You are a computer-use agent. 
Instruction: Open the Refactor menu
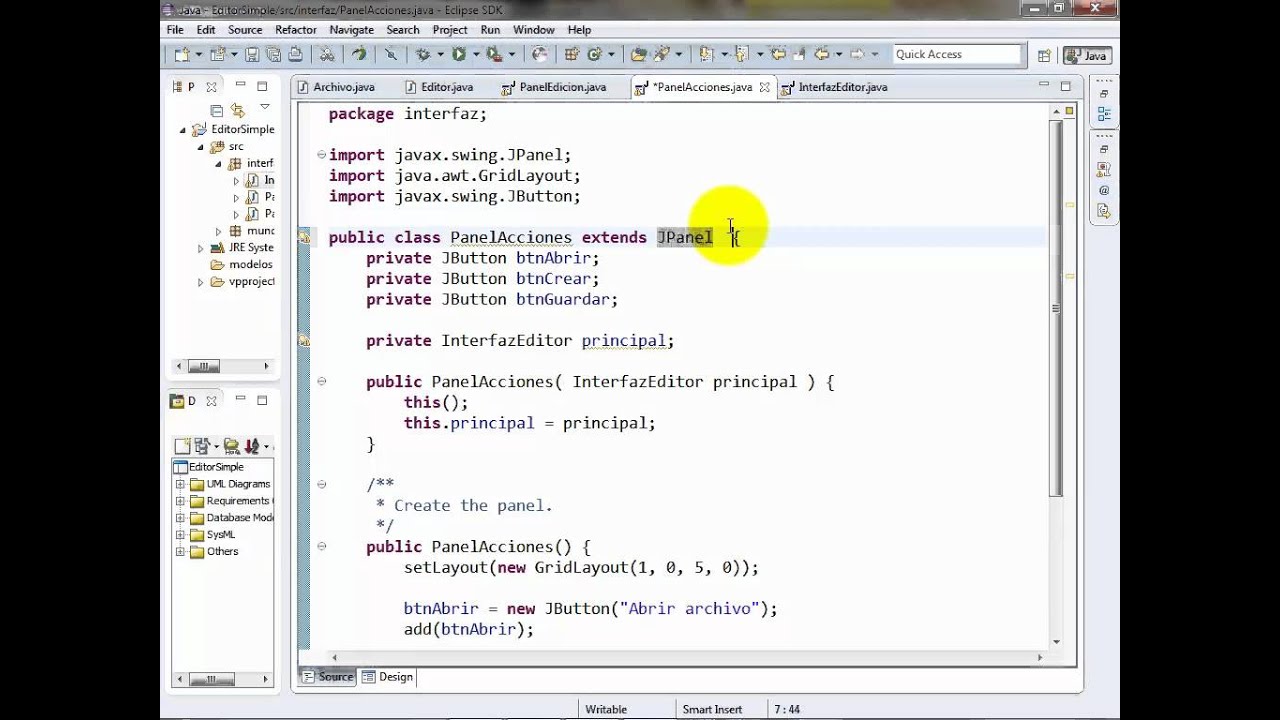click(296, 30)
